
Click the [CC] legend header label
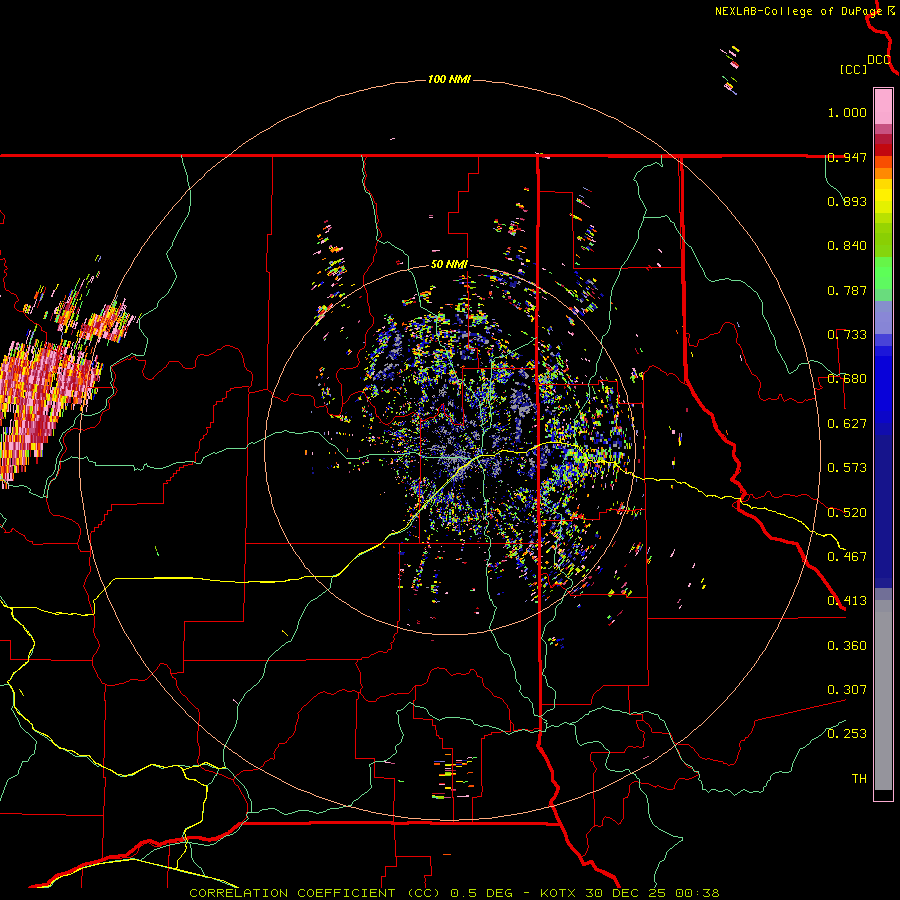tap(854, 69)
